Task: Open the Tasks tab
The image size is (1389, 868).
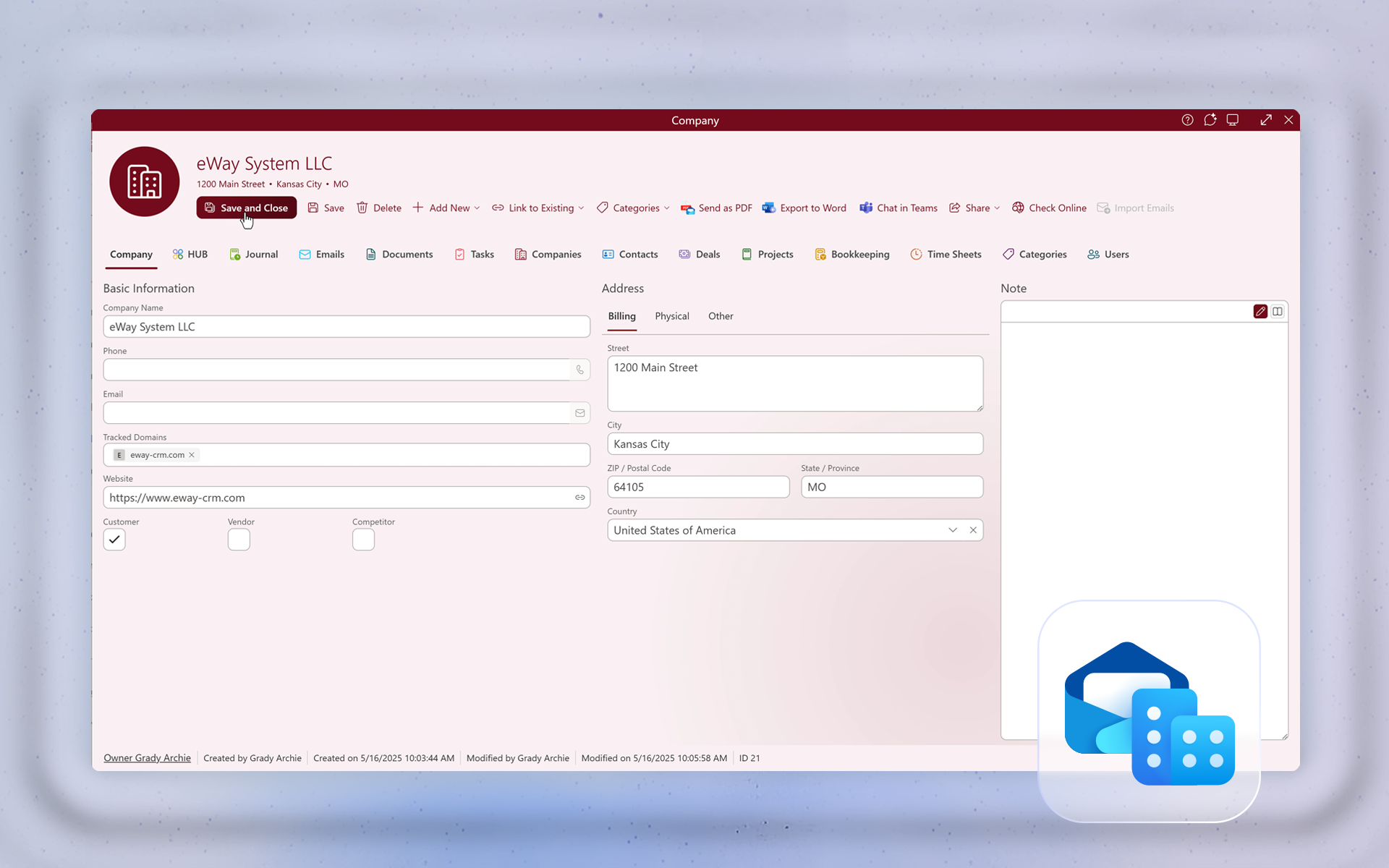Action: [x=475, y=254]
